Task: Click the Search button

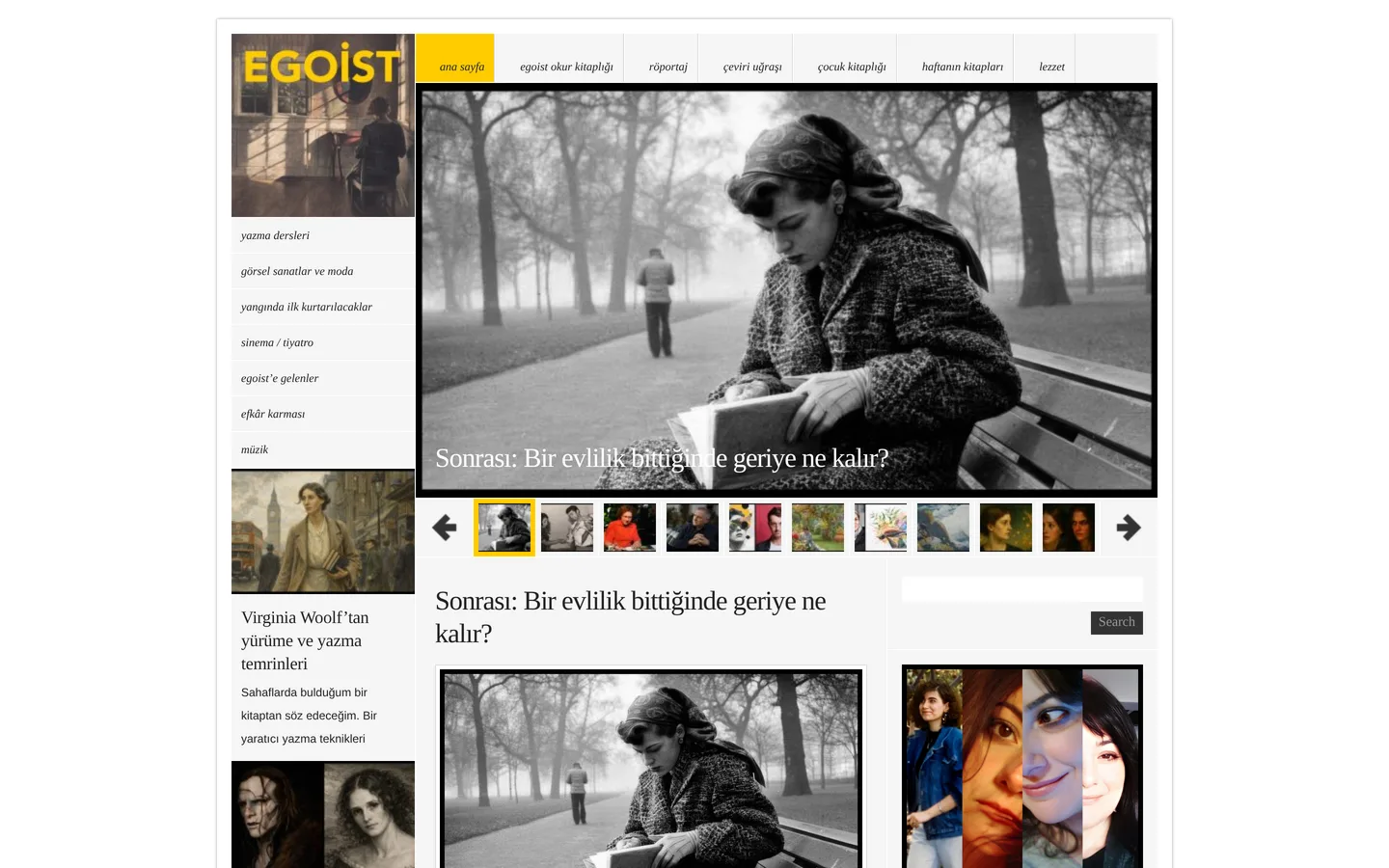Action: (x=1117, y=622)
